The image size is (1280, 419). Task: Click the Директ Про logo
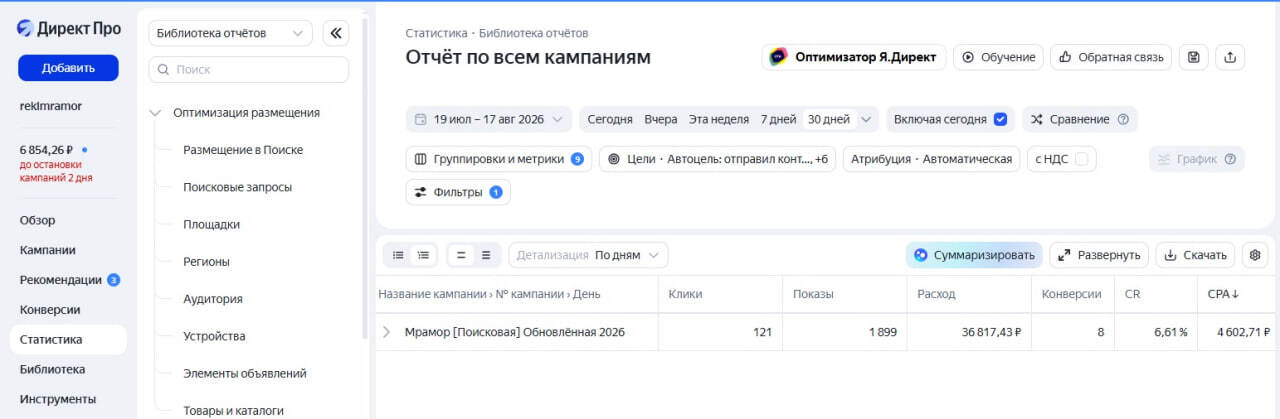[x=68, y=29]
